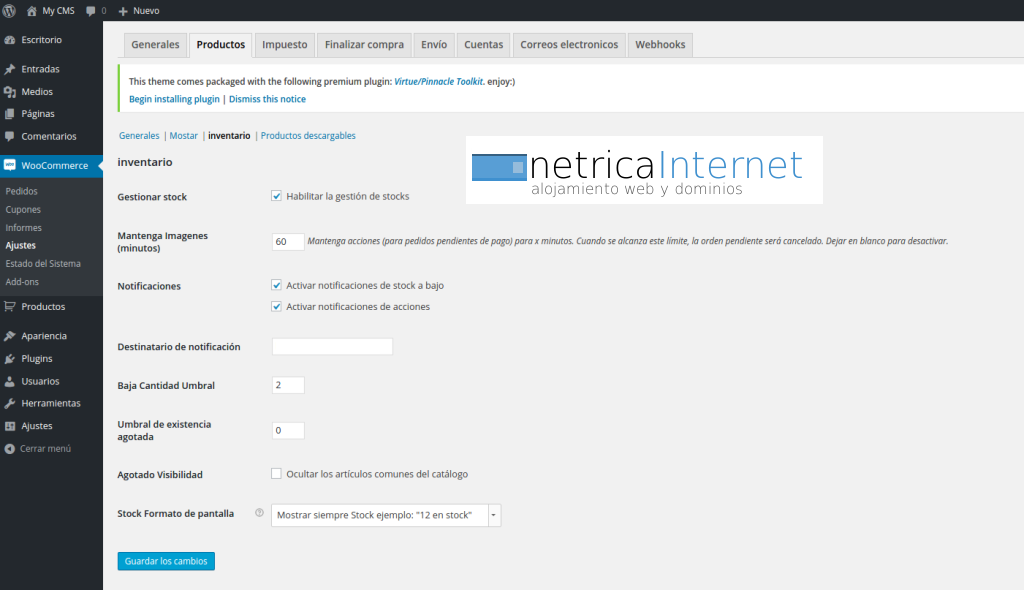
Task: Open the Cuentas tab
Action: coord(483,44)
